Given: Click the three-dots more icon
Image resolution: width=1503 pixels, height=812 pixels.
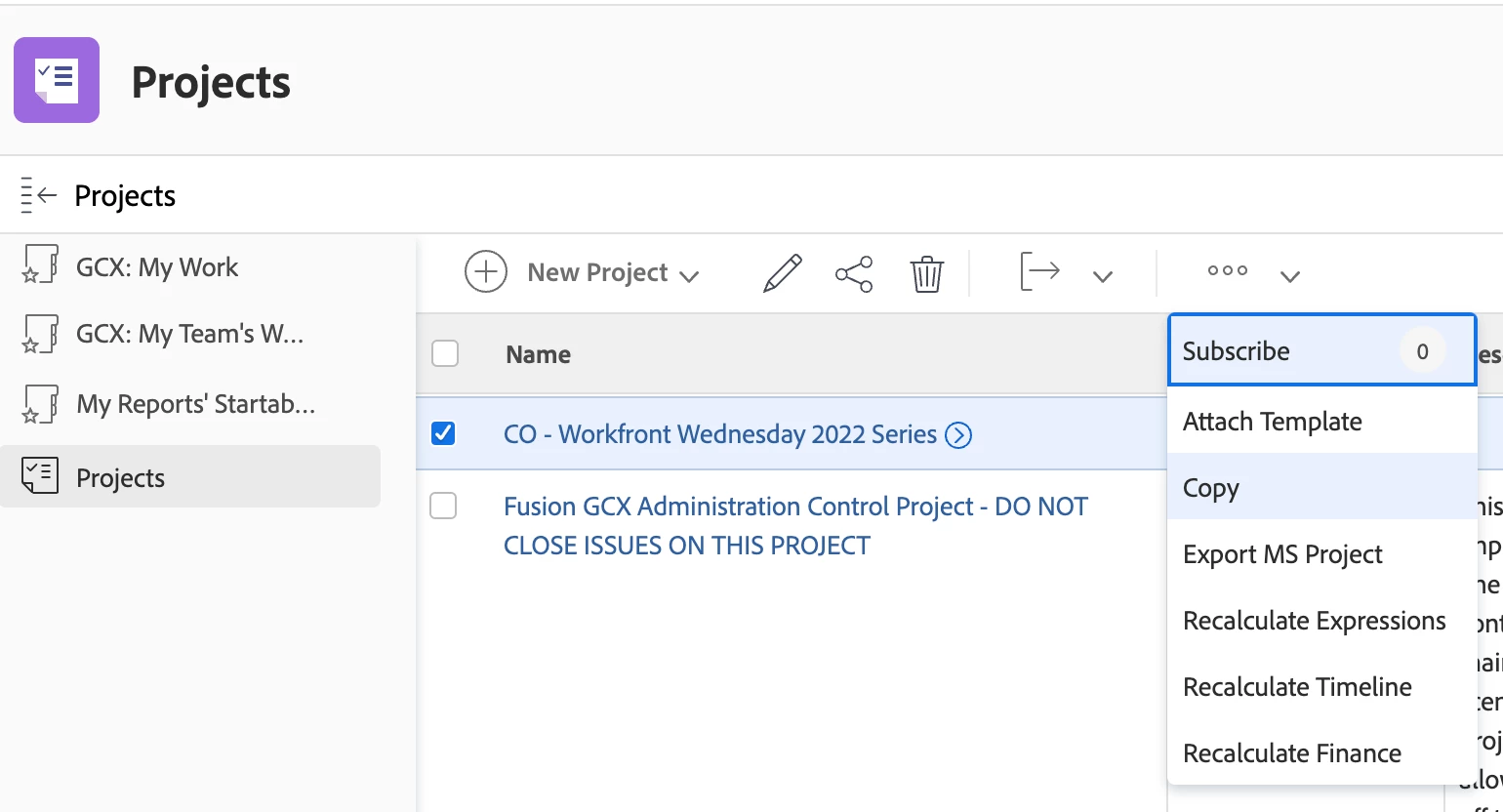Looking at the screenshot, I should [1227, 270].
